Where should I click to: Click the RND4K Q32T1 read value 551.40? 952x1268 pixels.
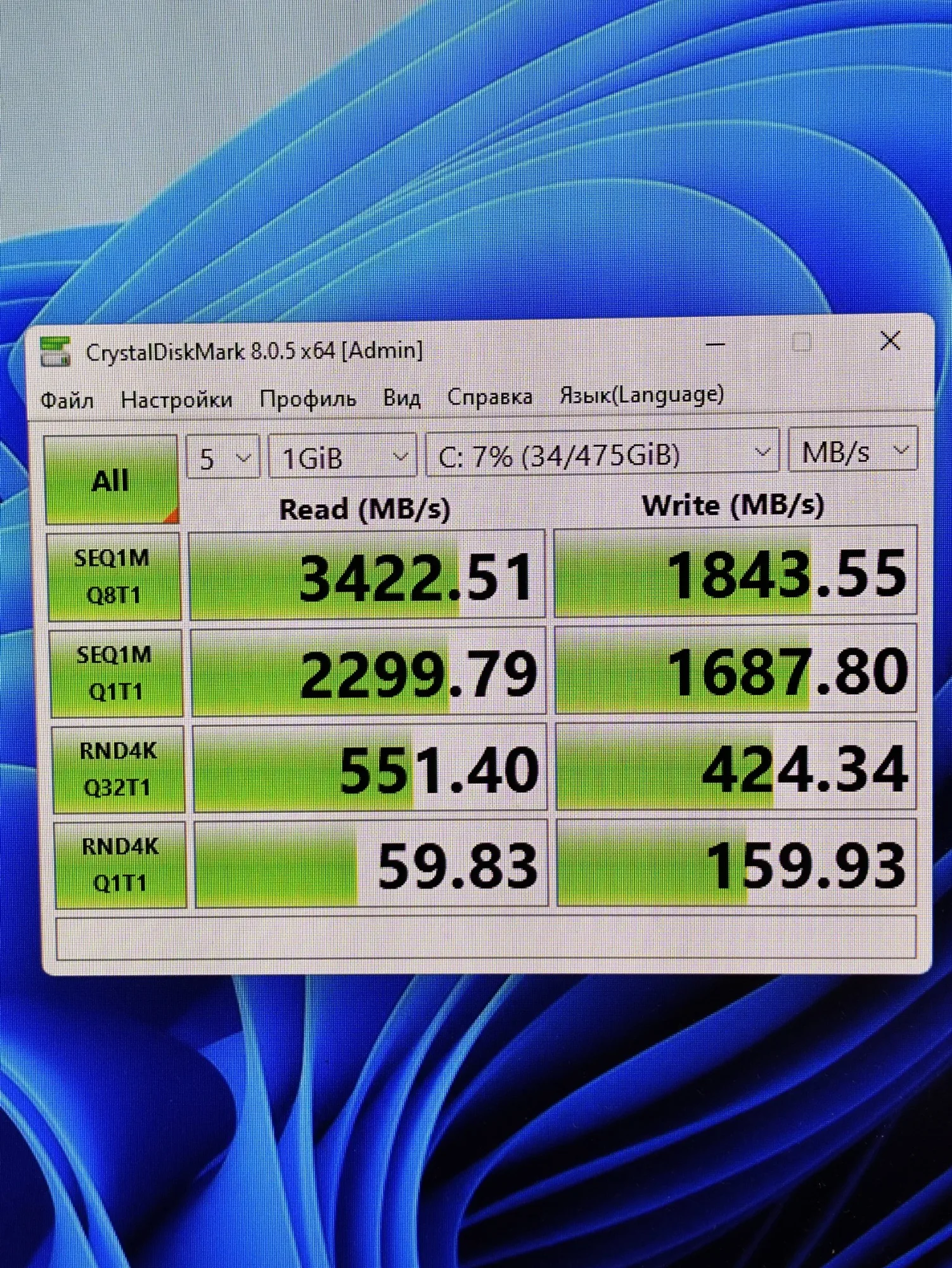(370, 768)
